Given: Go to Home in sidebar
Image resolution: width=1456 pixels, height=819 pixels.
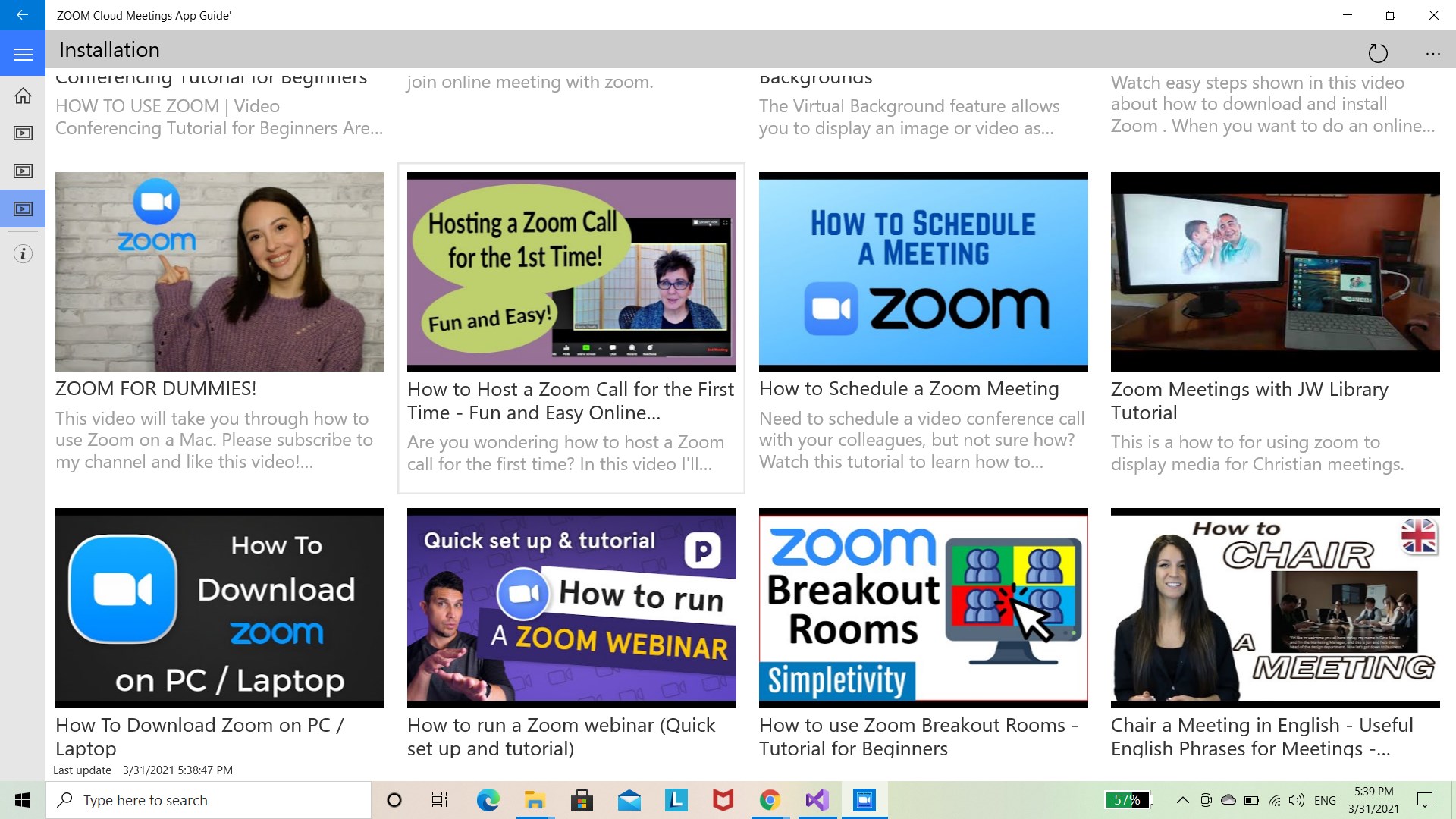Looking at the screenshot, I should pyautogui.click(x=23, y=96).
